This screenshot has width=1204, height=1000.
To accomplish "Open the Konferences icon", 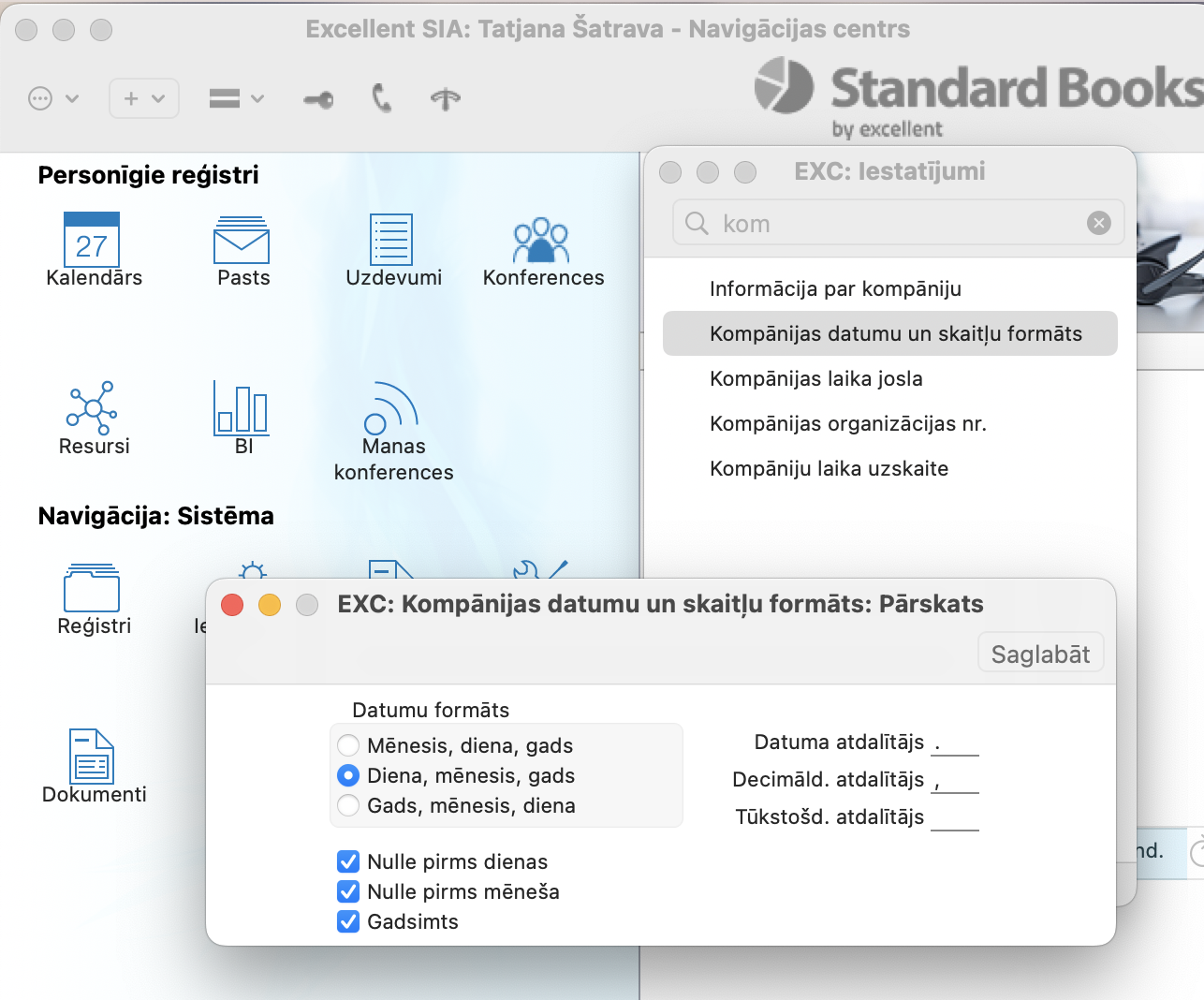I will (541, 241).
